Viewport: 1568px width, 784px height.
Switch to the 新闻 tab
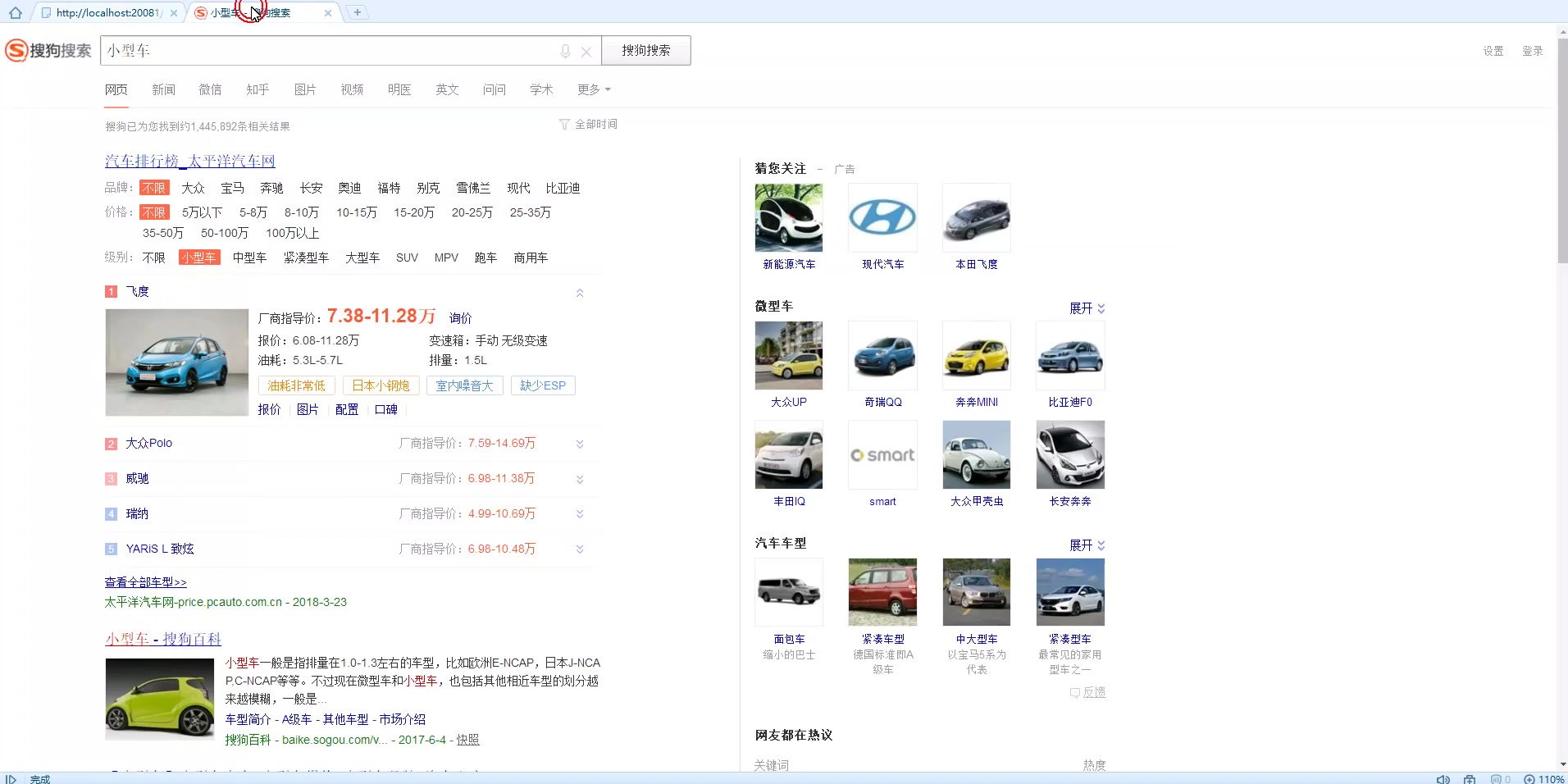pyautogui.click(x=163, y=89)
